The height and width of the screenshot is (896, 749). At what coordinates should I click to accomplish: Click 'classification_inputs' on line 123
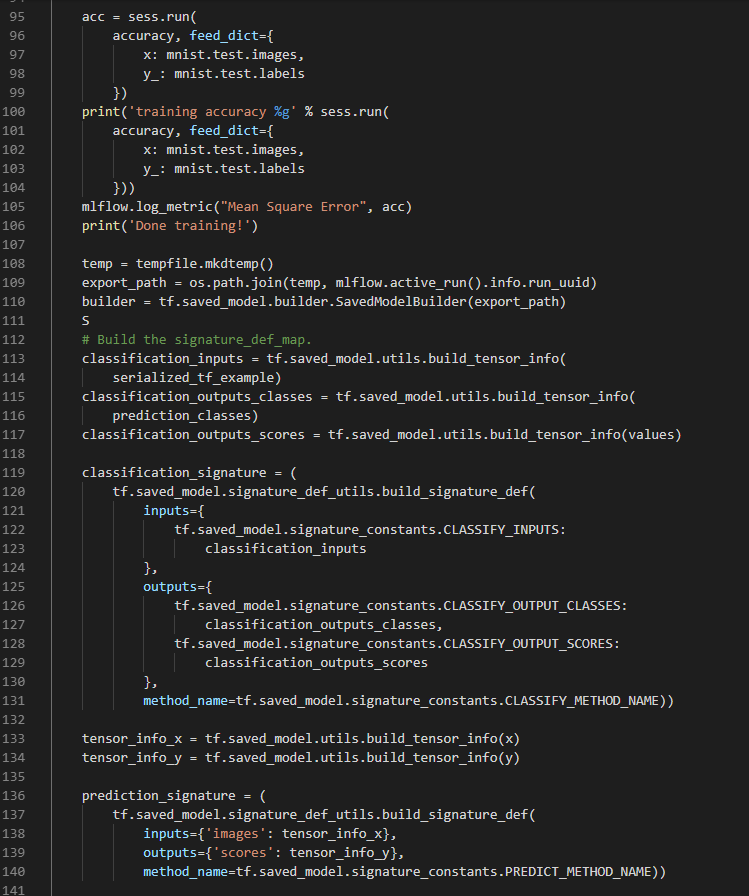[286, 549]
